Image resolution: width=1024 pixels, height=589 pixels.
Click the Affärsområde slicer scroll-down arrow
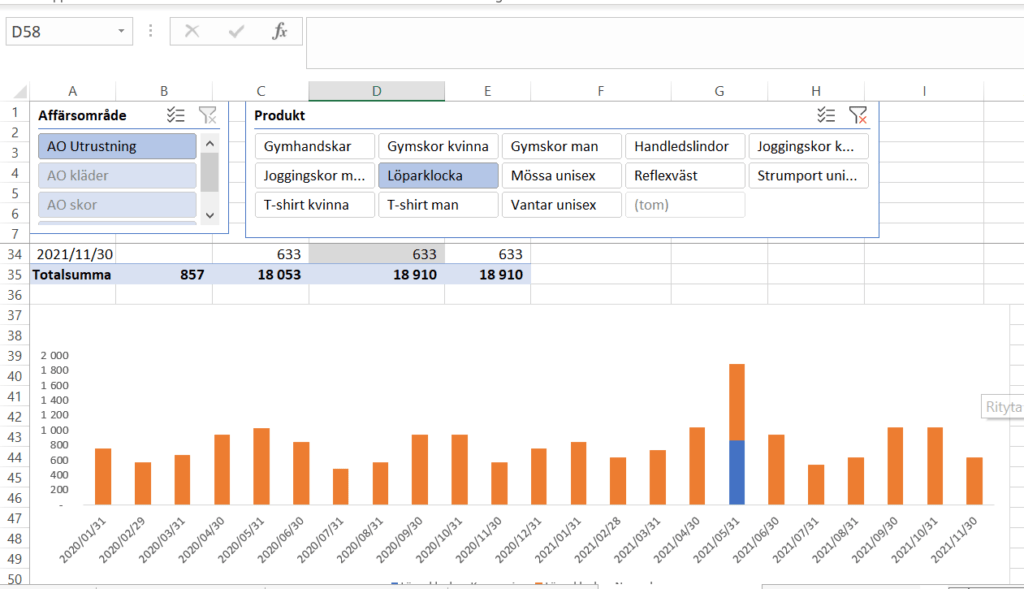pos(209,214)
